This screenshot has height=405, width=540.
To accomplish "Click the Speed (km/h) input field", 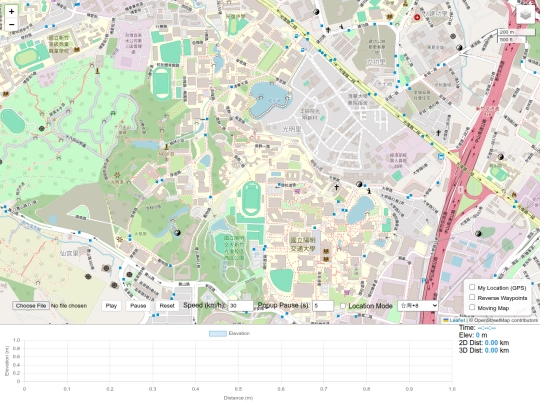I will pos(240,306).
